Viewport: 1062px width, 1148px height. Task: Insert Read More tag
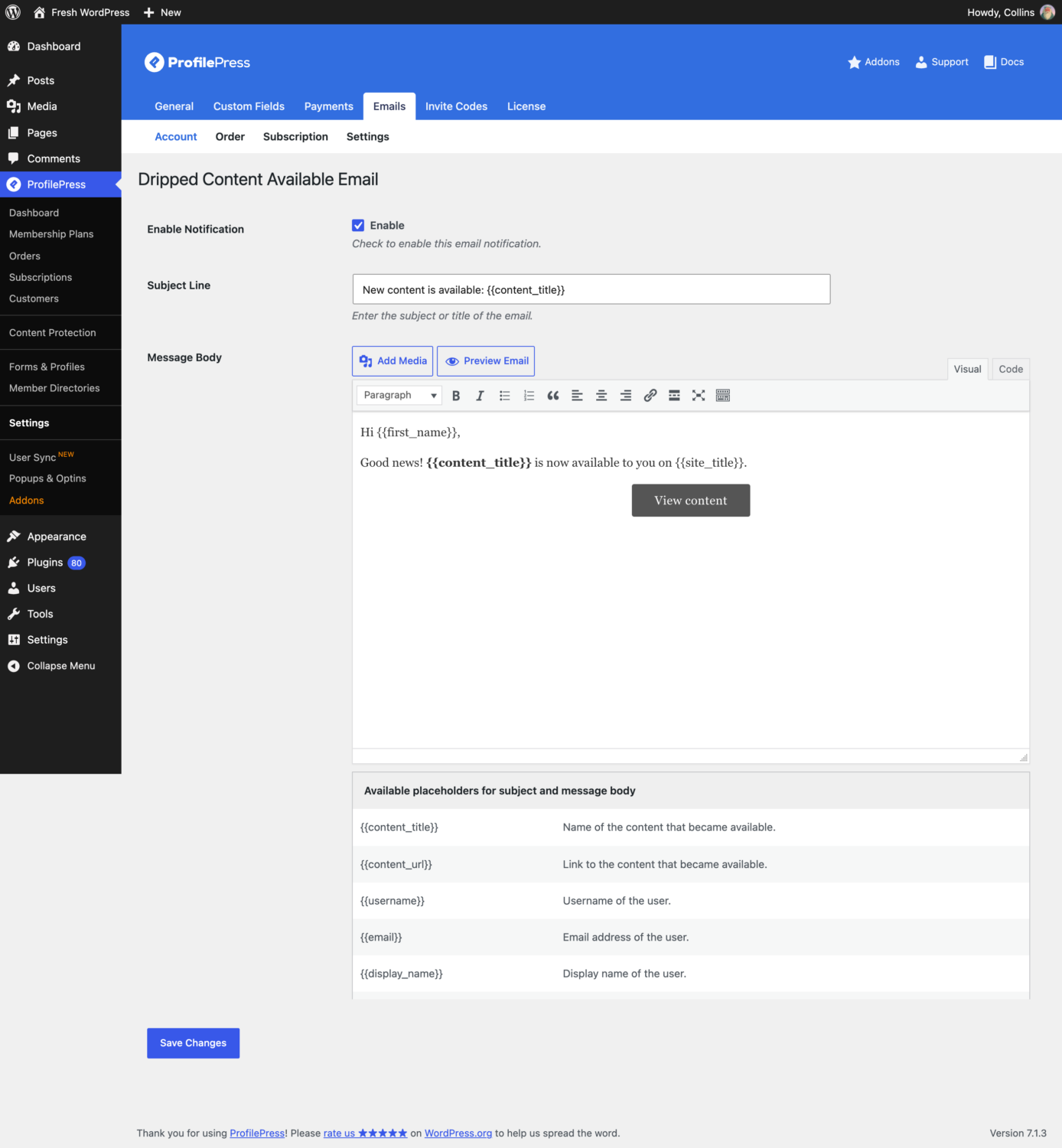click(x=674, y=396)
